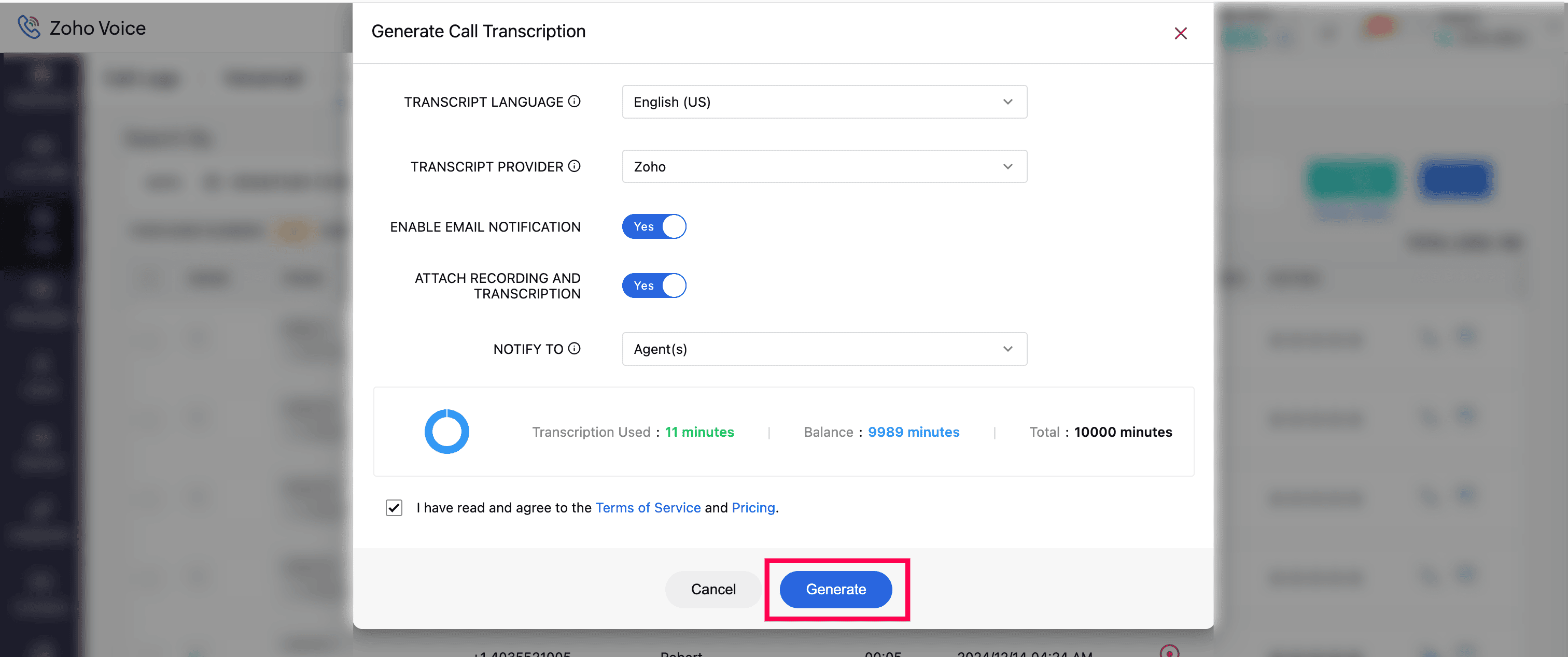The image size is (1568, 657).
Task: Open the Notify To dropdown
Action: coord(824,349)
